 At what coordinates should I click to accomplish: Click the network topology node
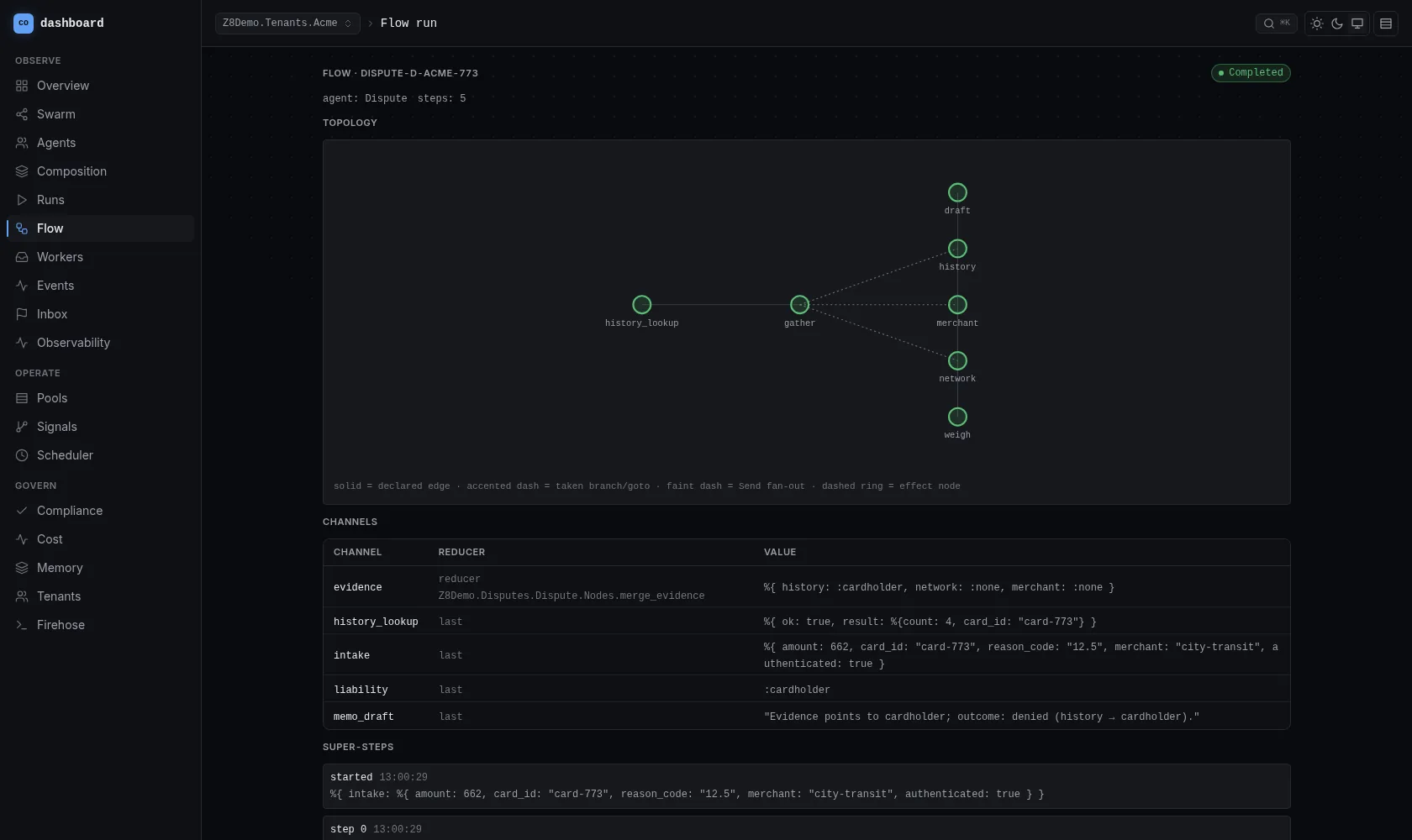click(957, 360)
